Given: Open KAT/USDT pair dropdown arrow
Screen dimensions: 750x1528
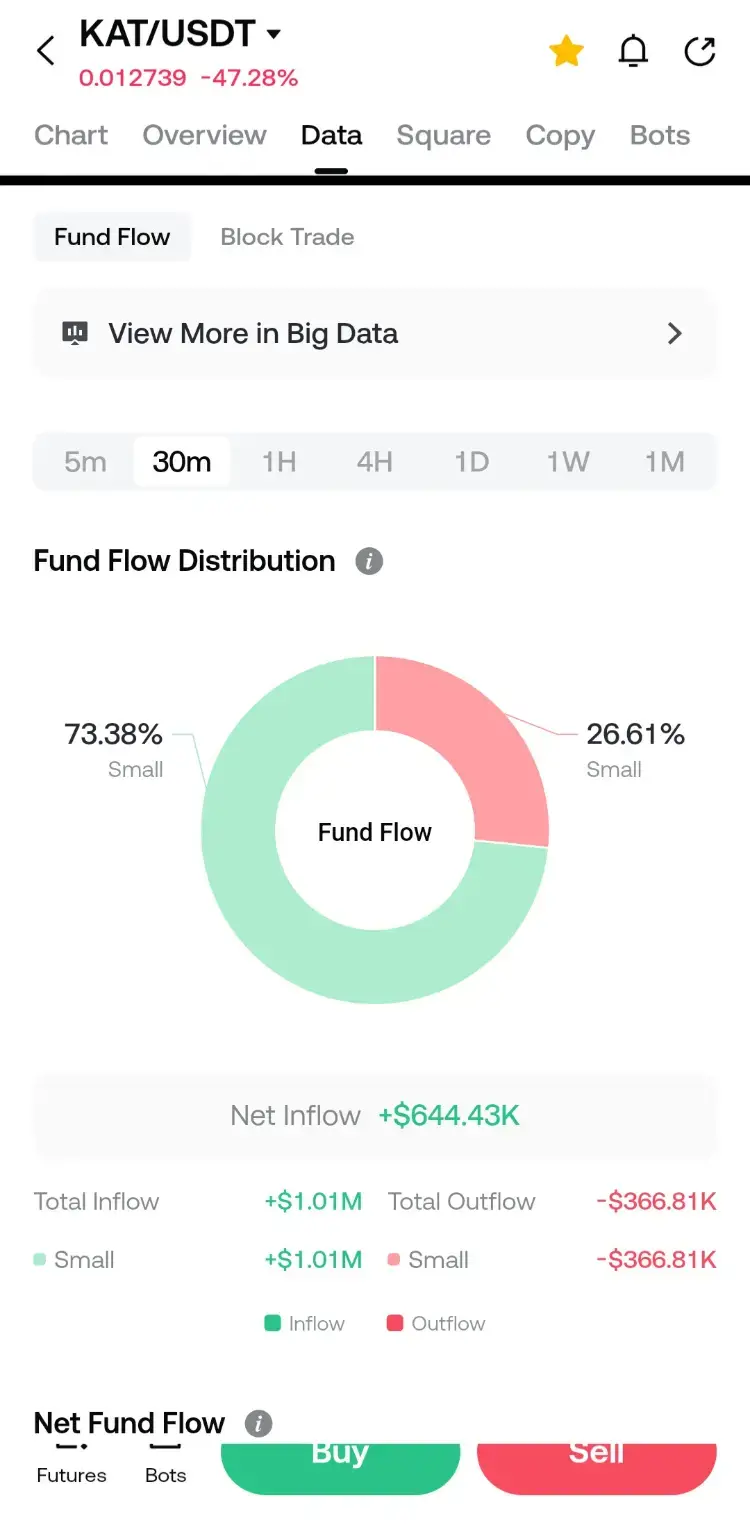Looking at the screenshot, I should [x=274, y=34].
